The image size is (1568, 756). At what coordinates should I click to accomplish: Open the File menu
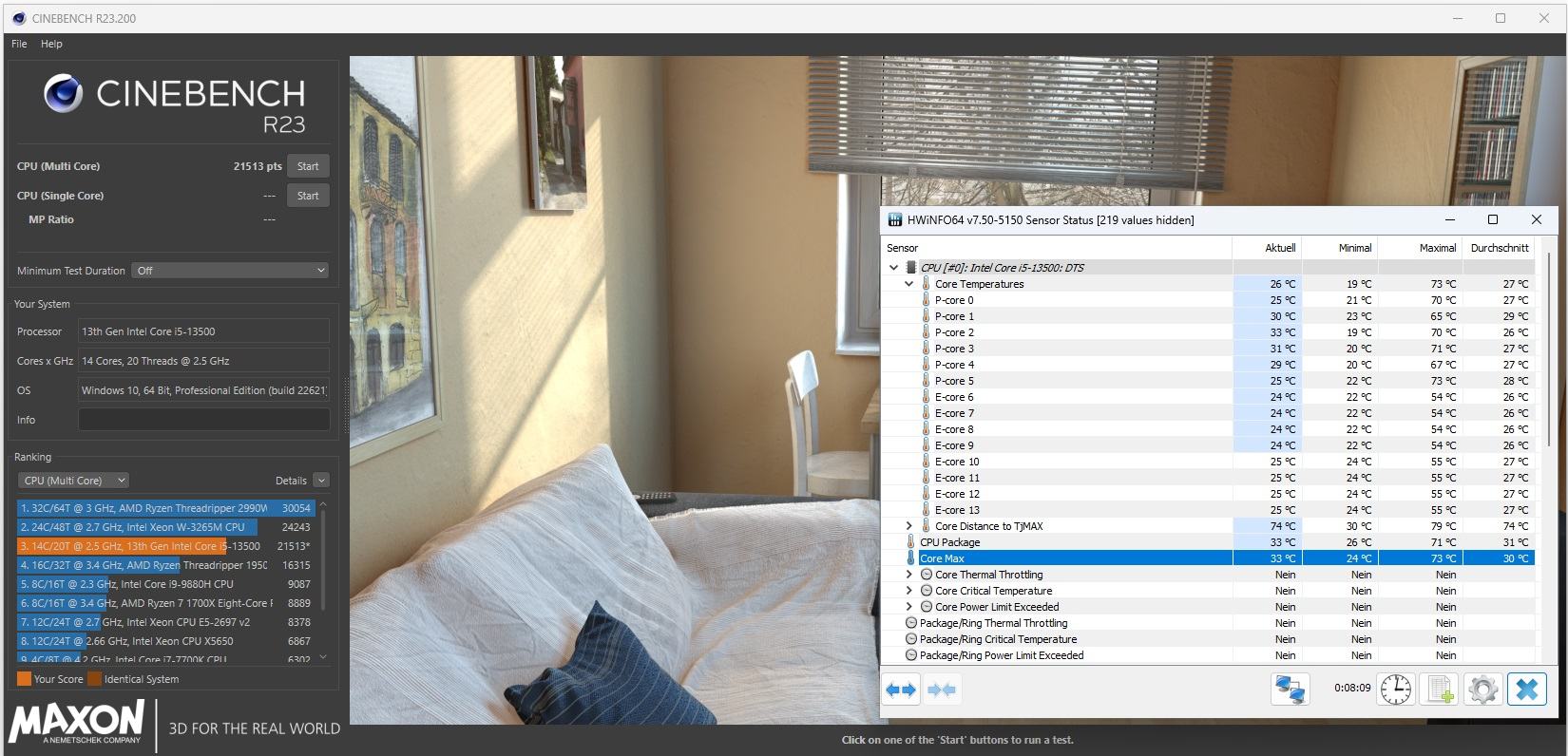coord(19,44)
